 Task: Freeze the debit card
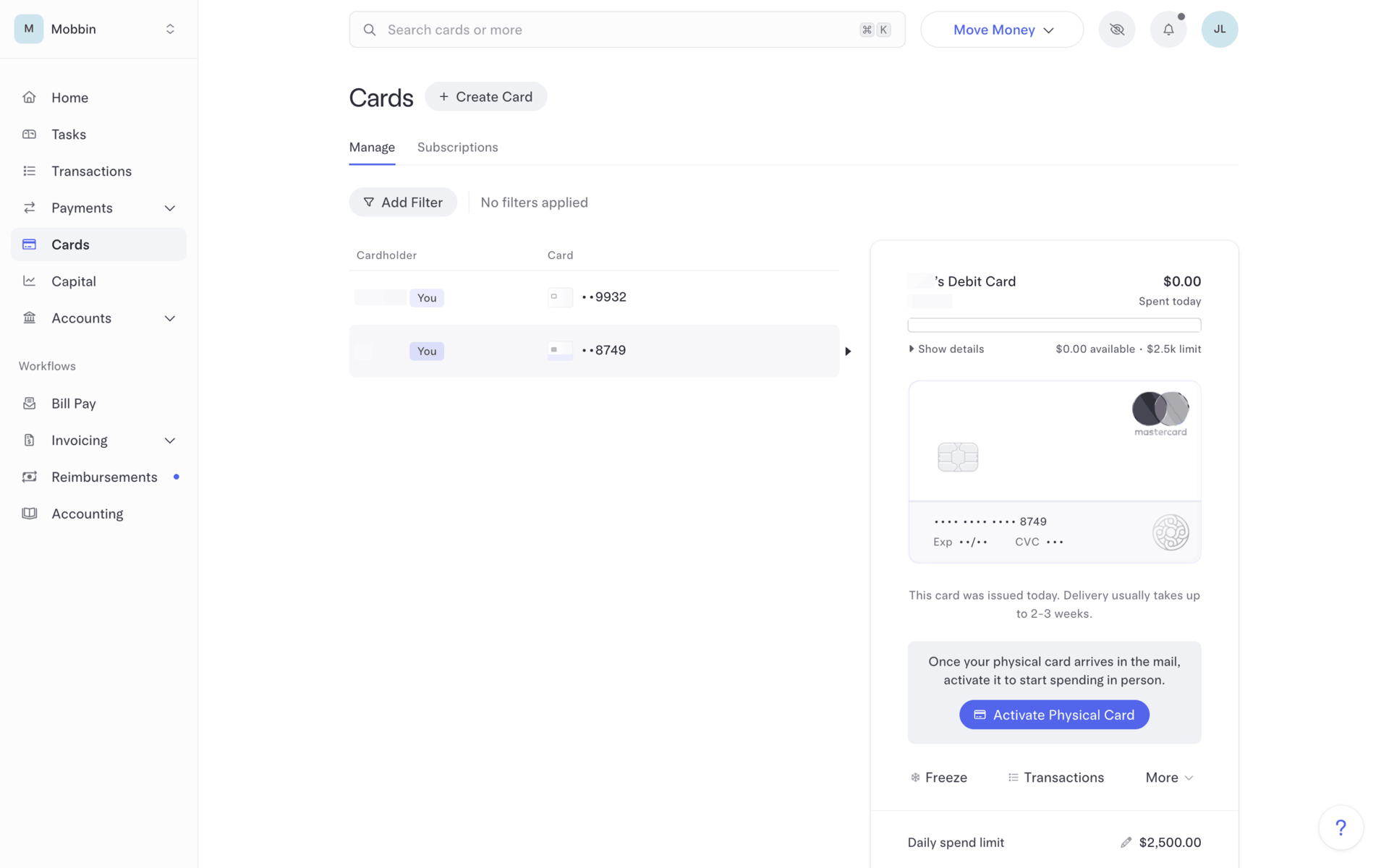(938, 778)
